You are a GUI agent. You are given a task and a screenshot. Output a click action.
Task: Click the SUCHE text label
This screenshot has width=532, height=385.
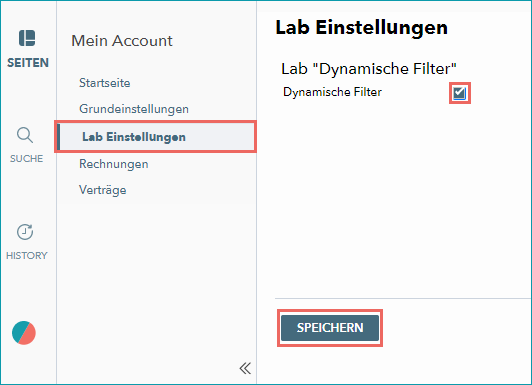click(x=26, y=159)
